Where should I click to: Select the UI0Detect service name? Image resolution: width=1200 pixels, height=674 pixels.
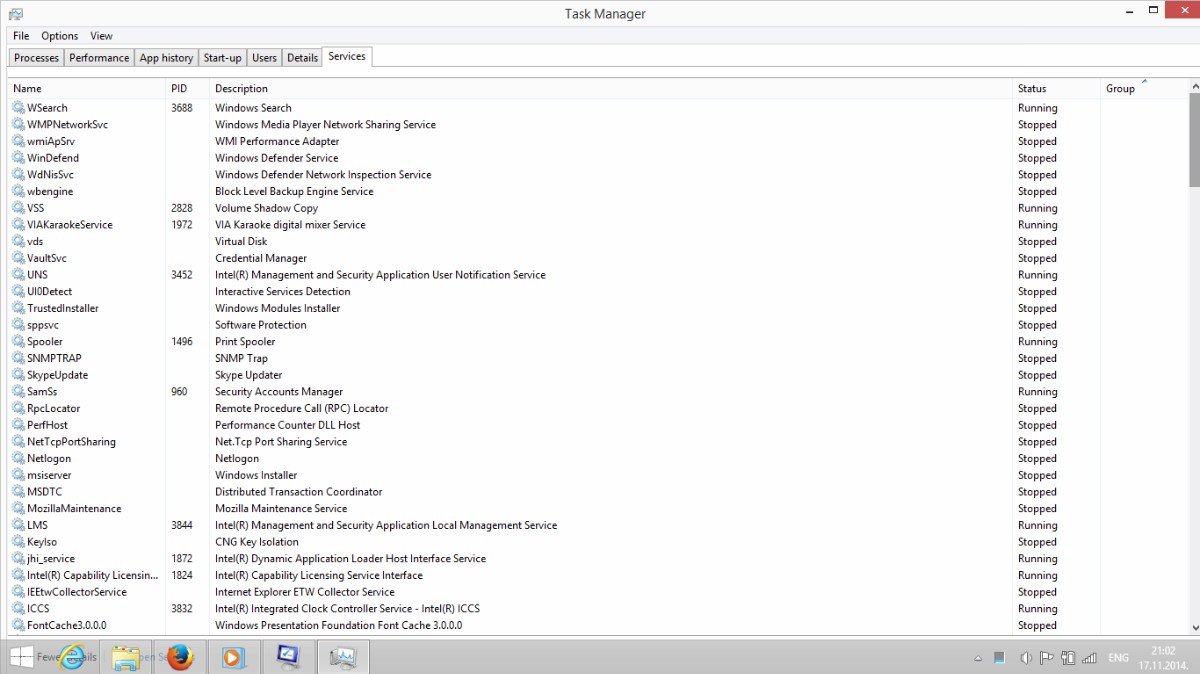tap(50, 292)
